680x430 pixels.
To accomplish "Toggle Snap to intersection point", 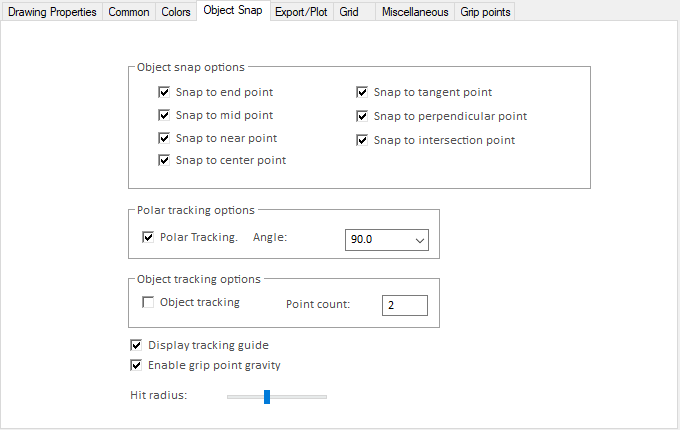I will point(362,140).
